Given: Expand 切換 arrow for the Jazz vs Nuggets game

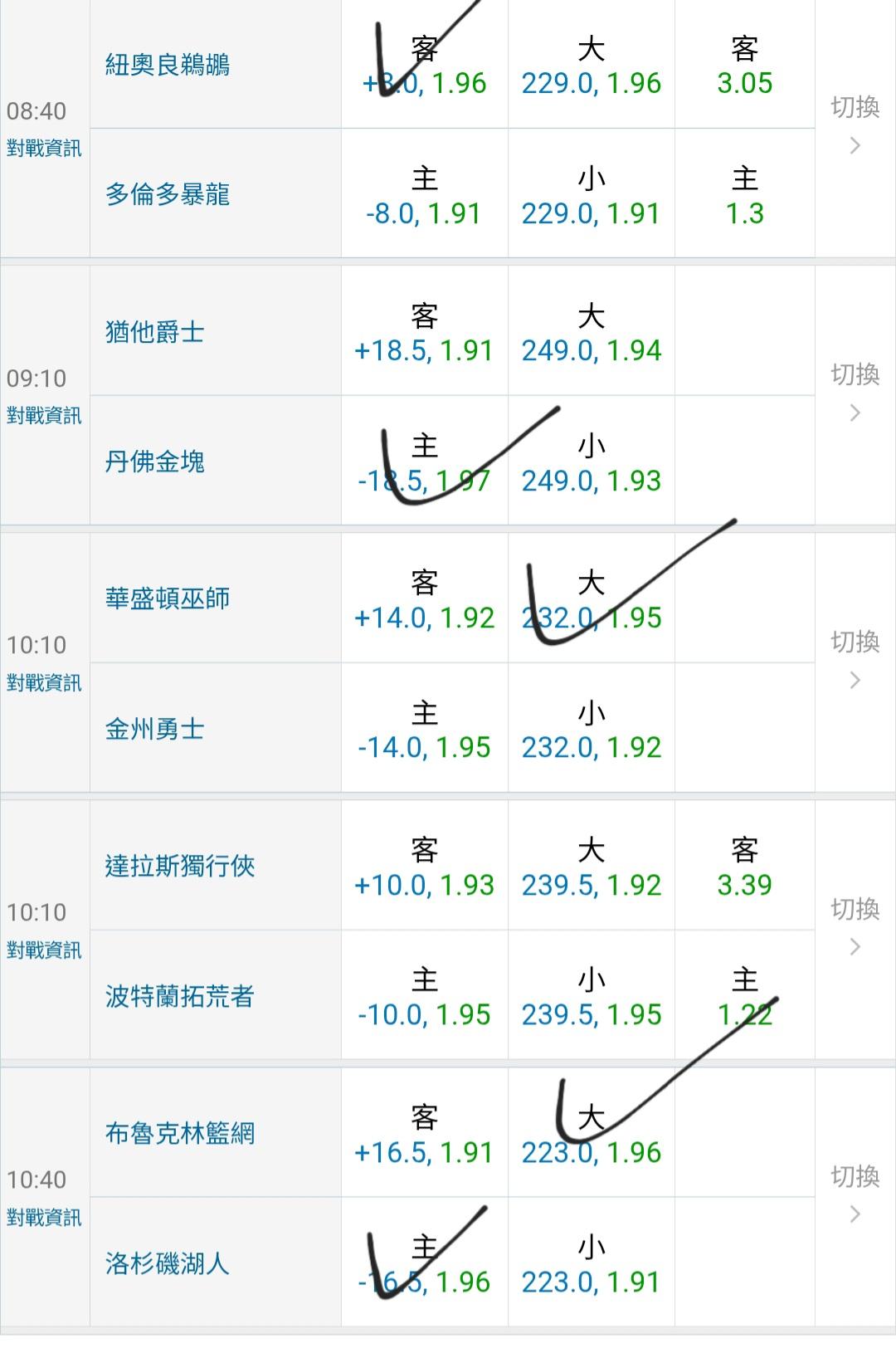Looking at the screenshot, I should 855,393.
